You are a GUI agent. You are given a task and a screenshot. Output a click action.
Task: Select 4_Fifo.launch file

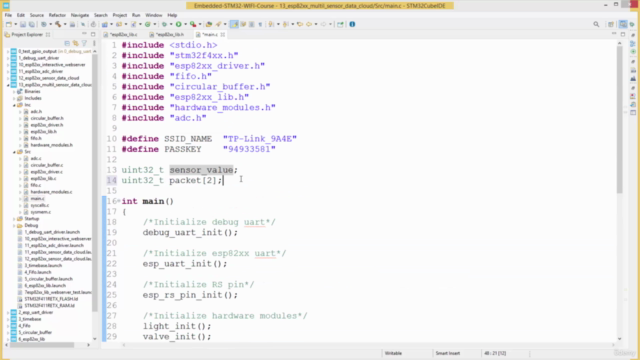point(38,272)
